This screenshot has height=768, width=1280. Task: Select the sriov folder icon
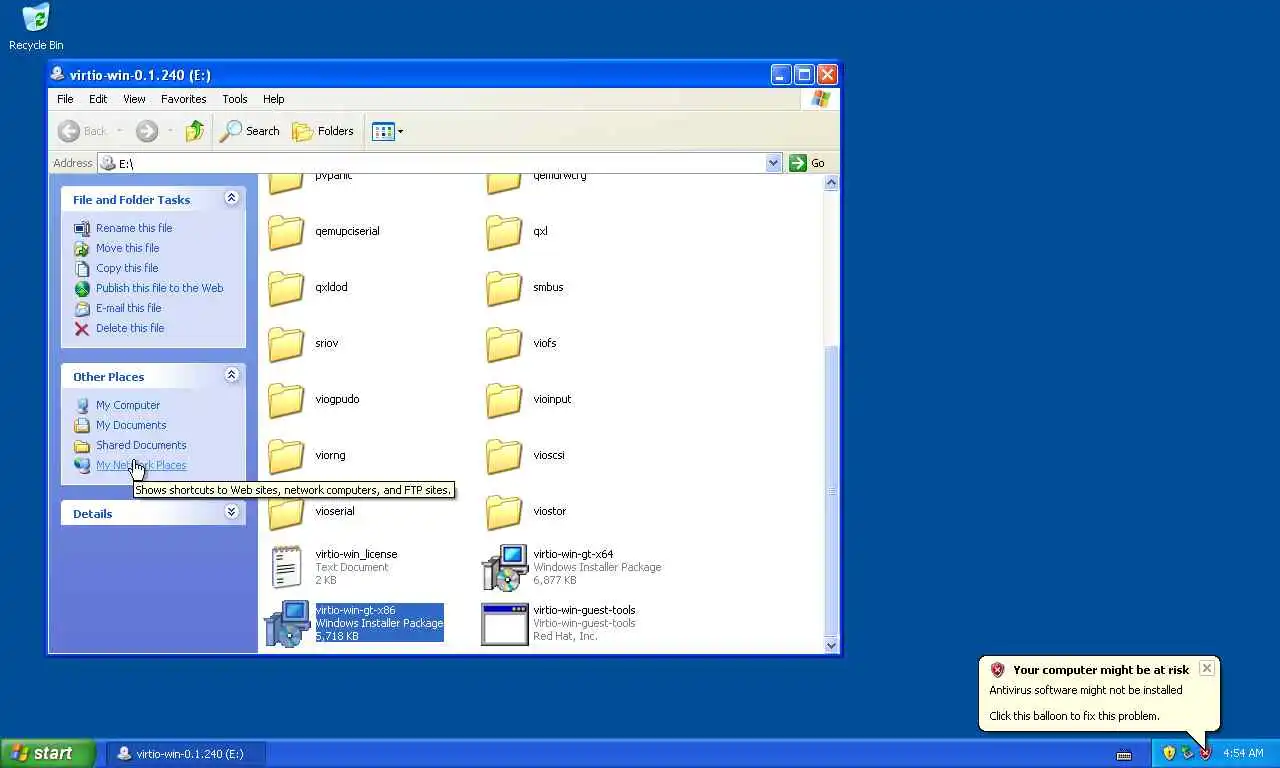pyautogui.click(x=286, y=343)
